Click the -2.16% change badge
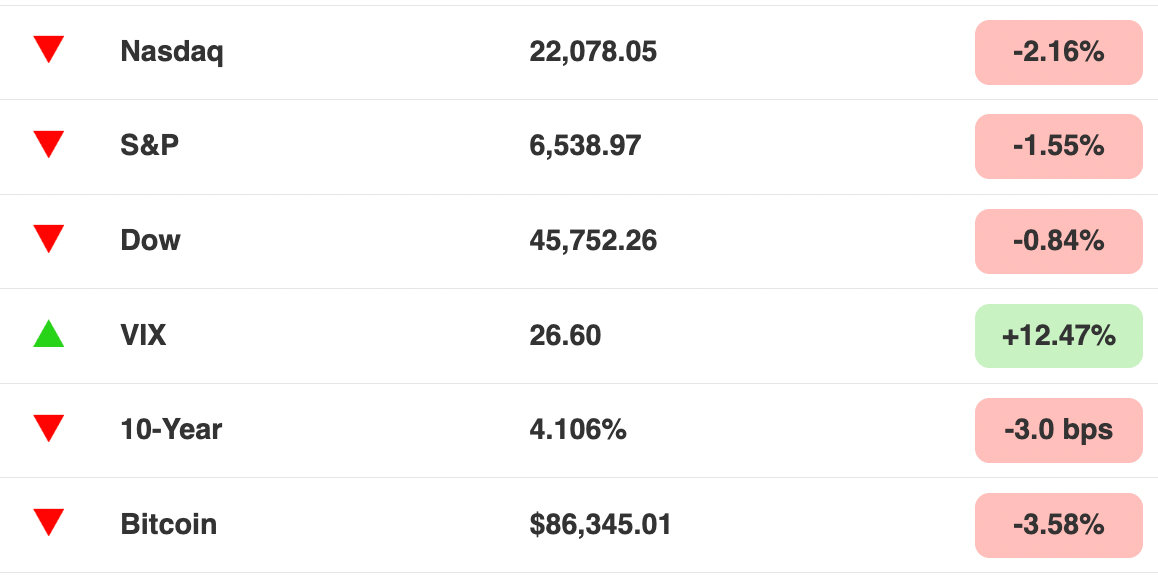This screenshot has height=578, width=1158. [1058, 52]
